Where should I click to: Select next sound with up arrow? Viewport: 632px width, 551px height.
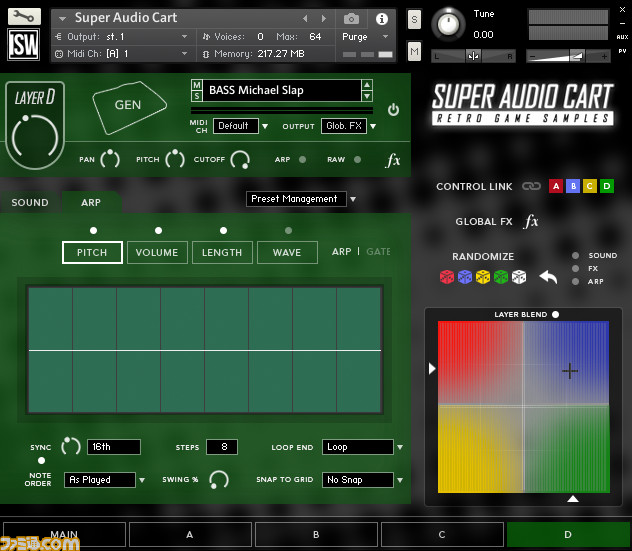coord(367,85)
